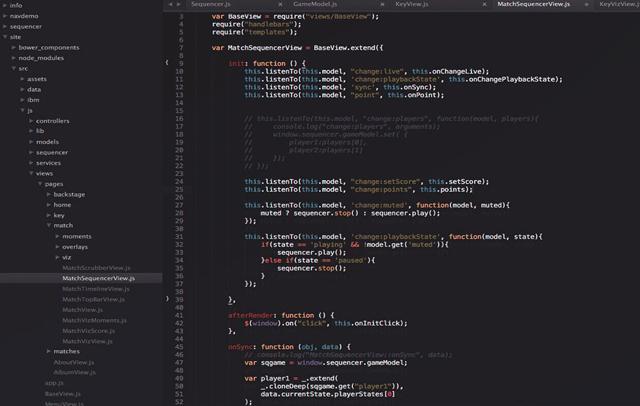Viewport: 640px width, 406px height.
Task: Expand the bower_components folder
Action: 50,47
